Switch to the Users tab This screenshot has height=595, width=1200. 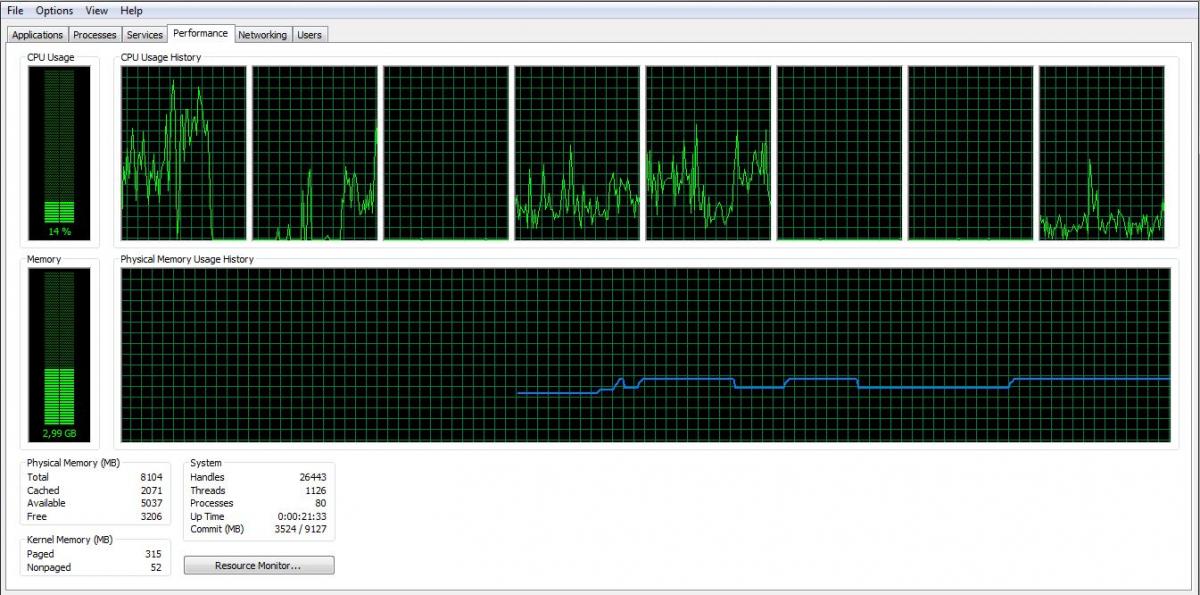tap(310, 34)
